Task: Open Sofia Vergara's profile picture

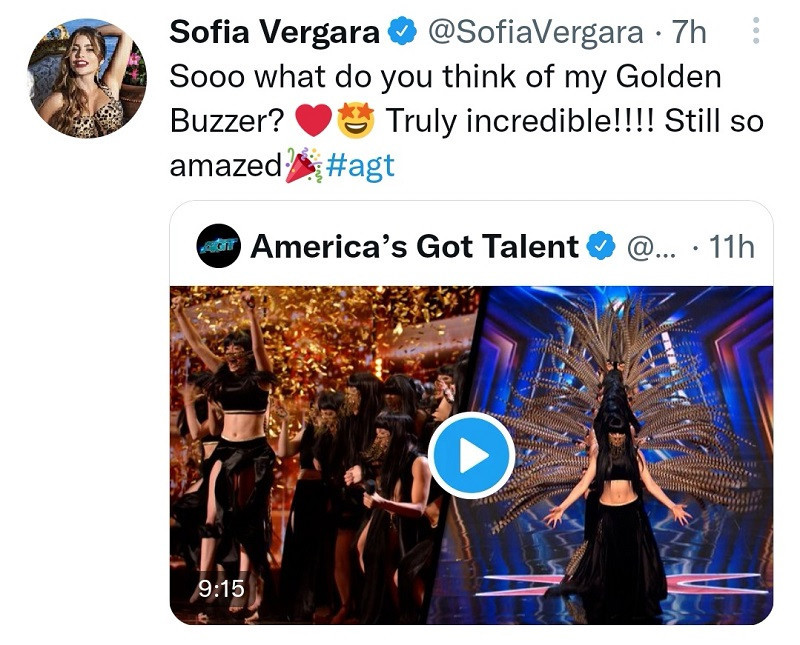Action: point(87,79)
